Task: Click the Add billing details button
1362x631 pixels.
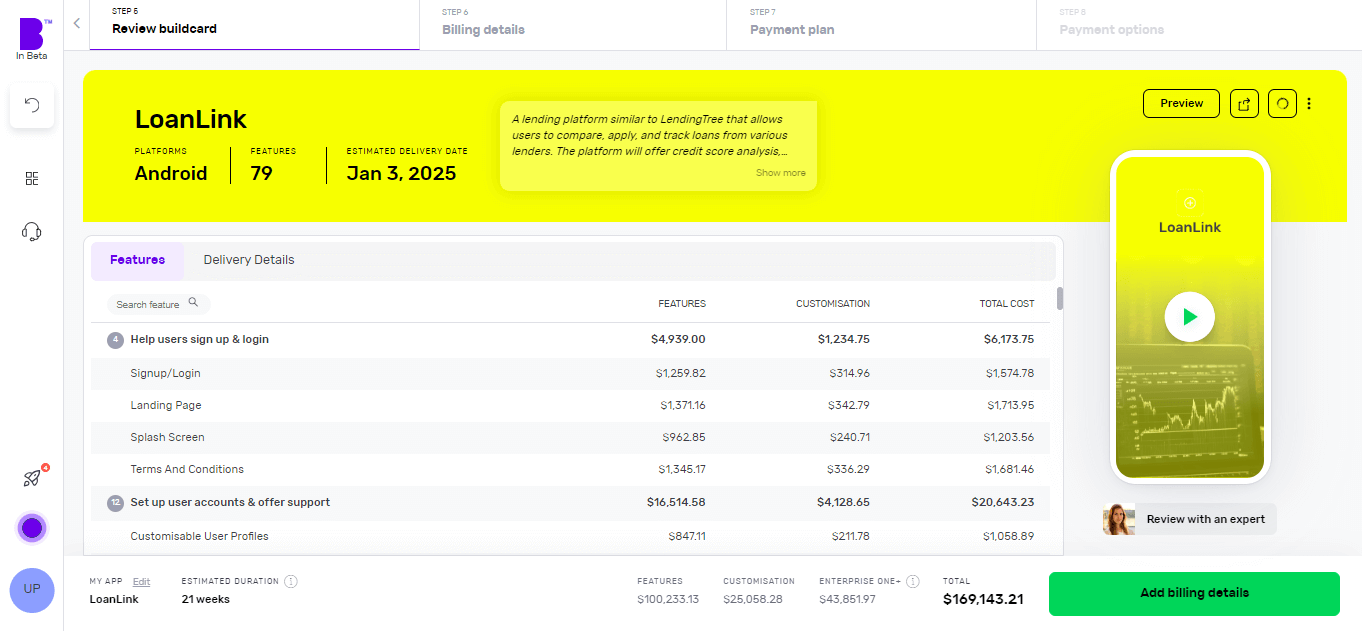Action: tap(1194, 593)
